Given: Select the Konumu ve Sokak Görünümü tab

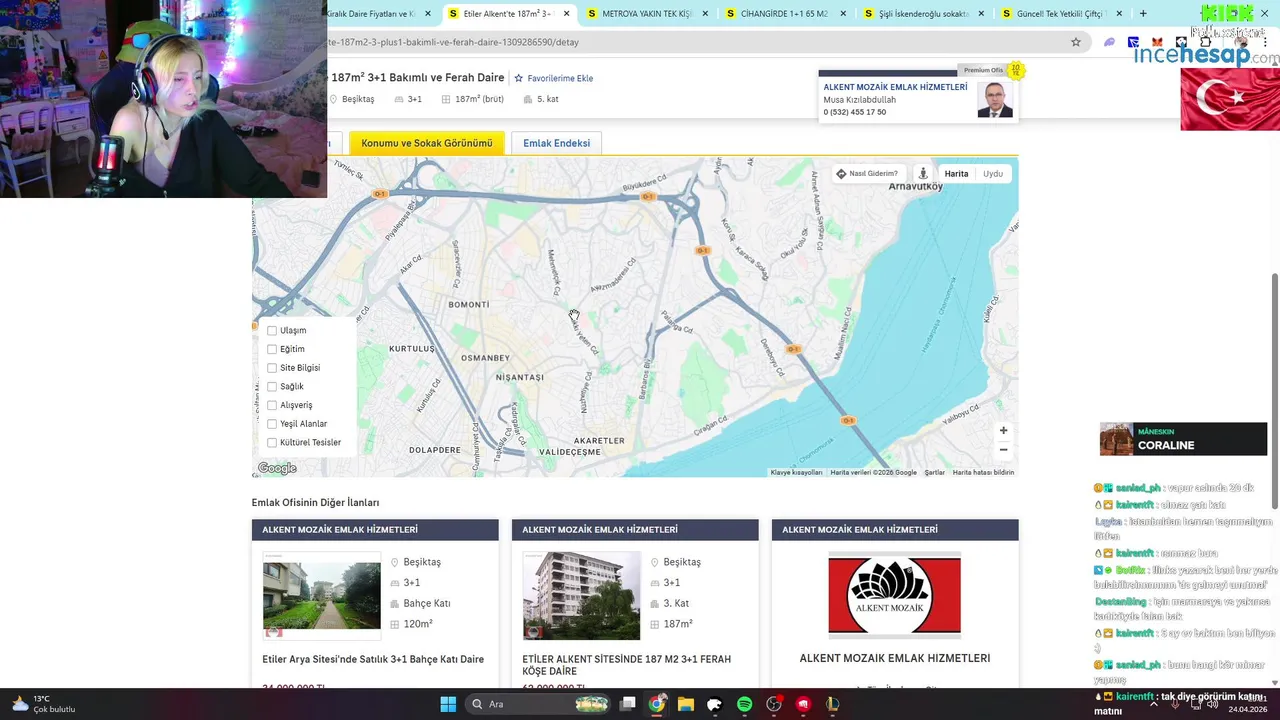Looking at the screenshot, I should tap(427, 143).
